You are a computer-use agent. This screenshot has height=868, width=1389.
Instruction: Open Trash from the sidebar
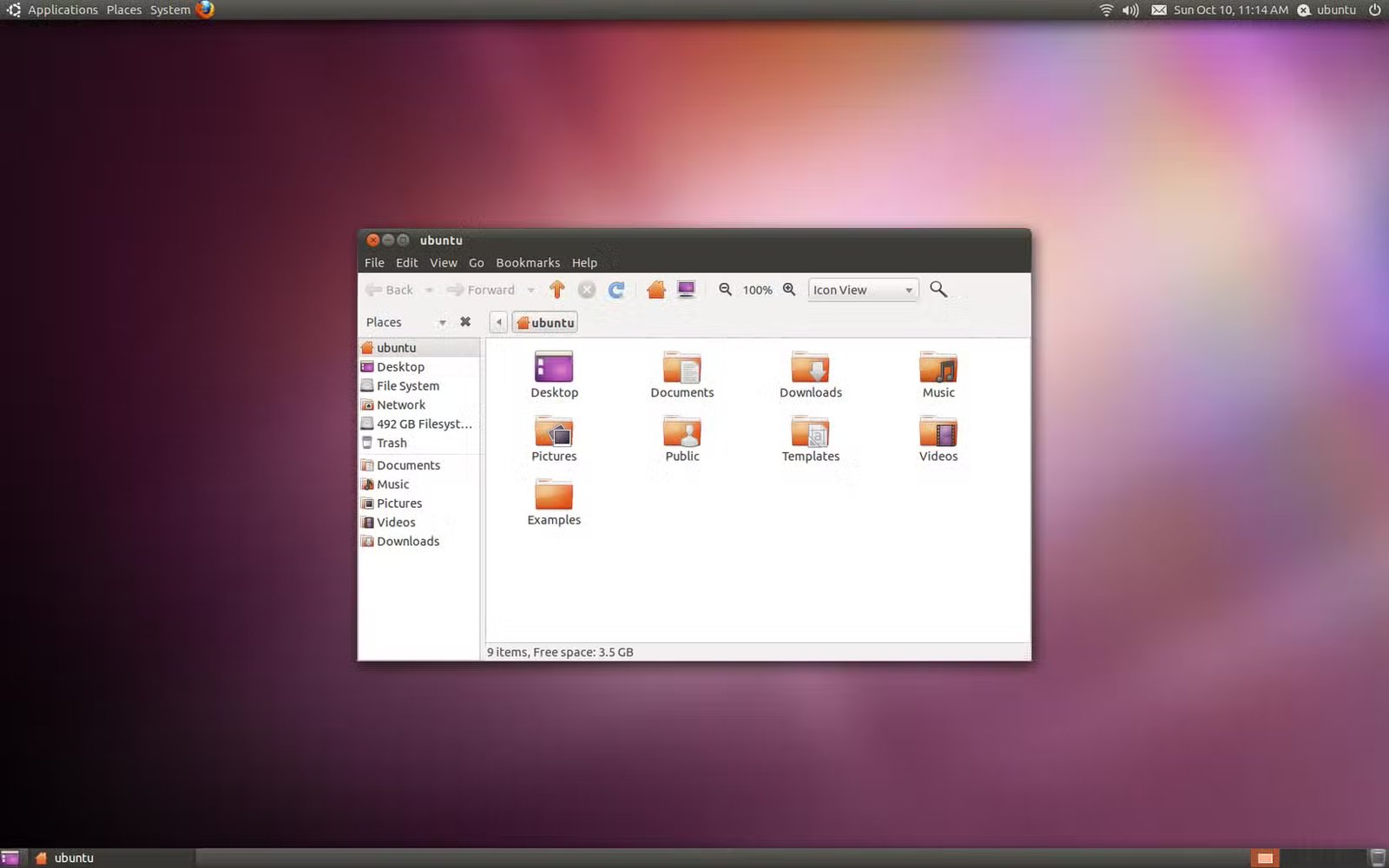(x=392, y=443)
